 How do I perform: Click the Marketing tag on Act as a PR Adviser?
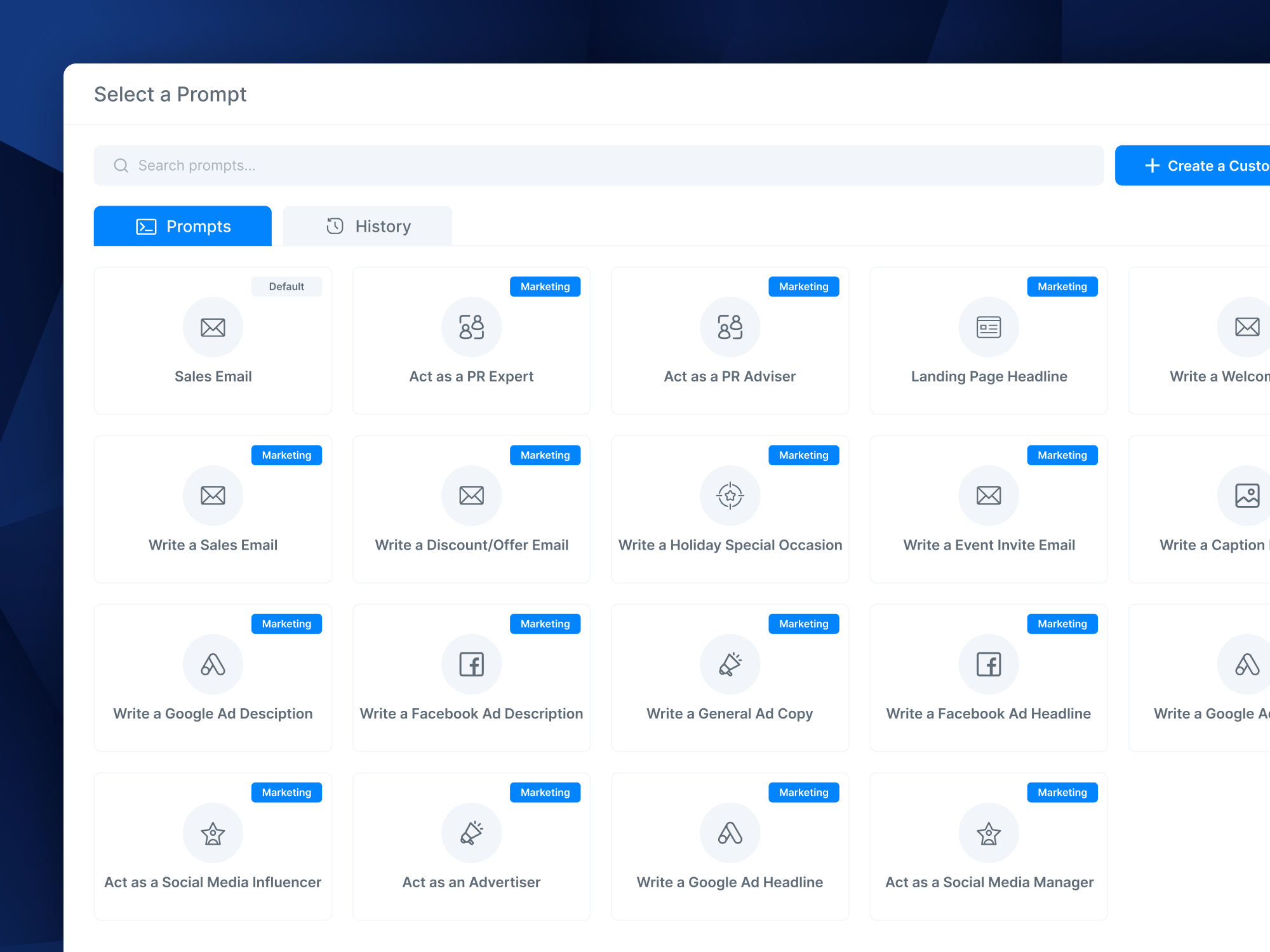click(x=803, y=287)
